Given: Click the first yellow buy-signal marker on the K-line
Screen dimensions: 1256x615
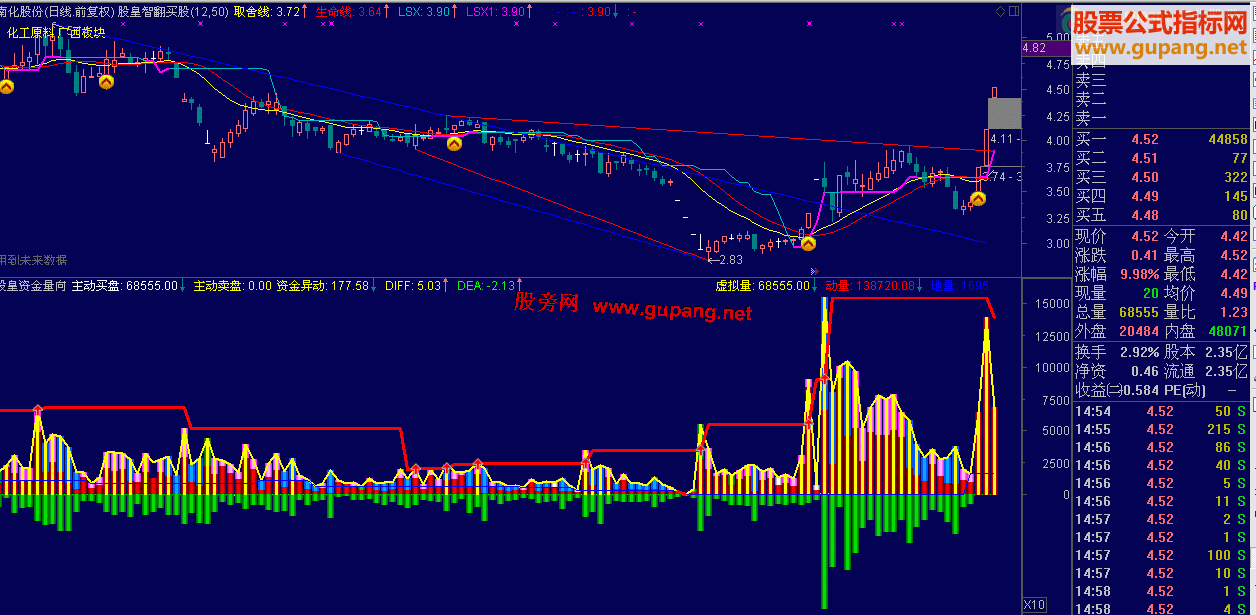Looking at the screenshot, I should tap(6, 87).
